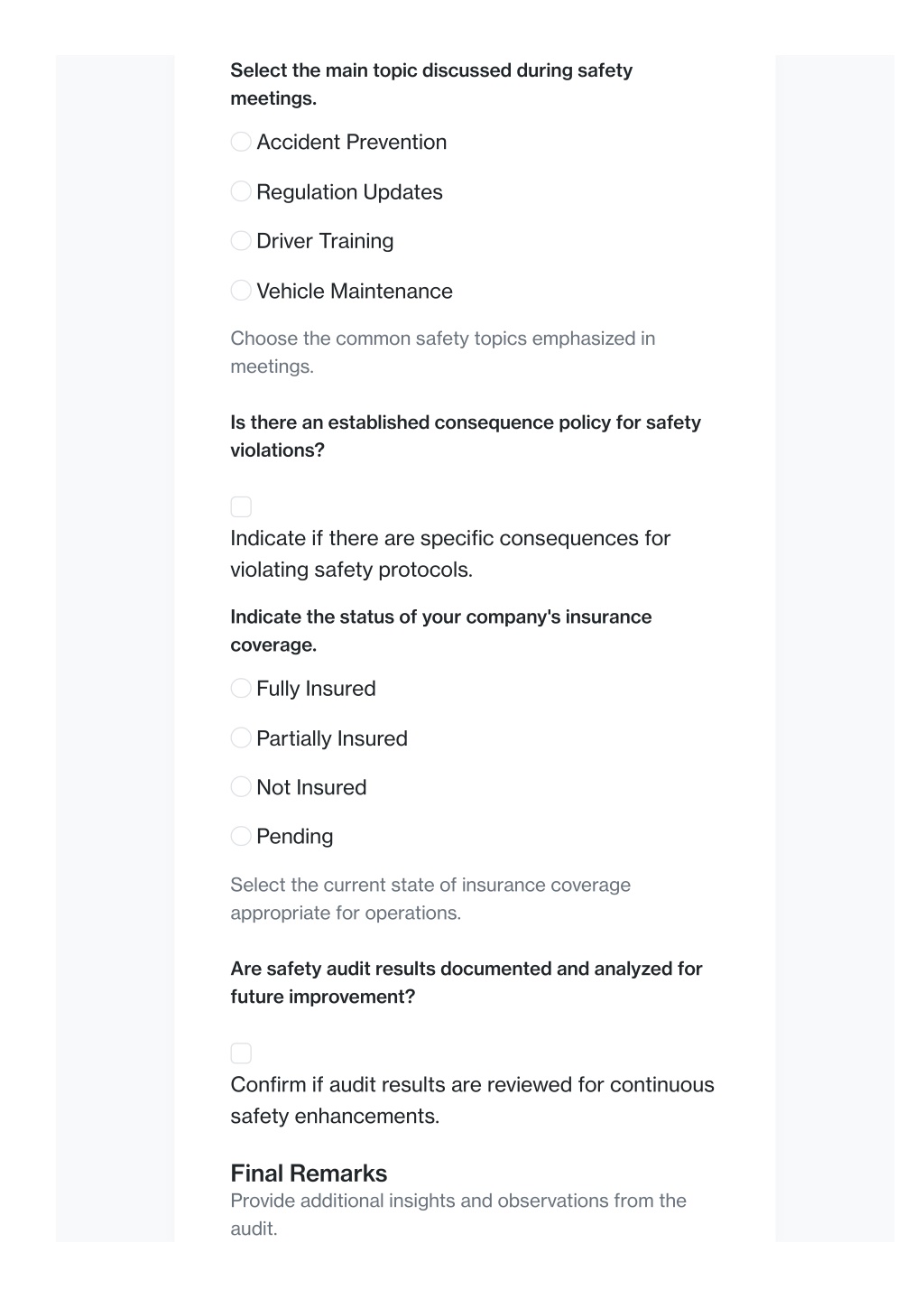Screen dimensions: 924x1308
Task: Choose the Partially Insured option
Action: tap(241, 738)
